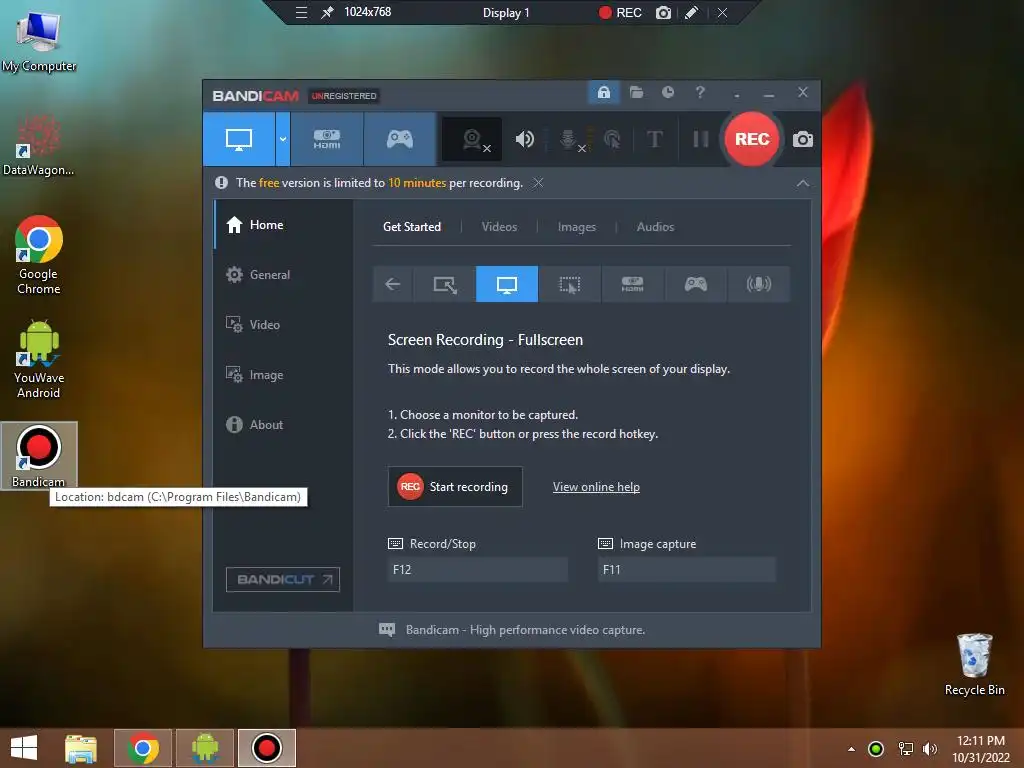Dismiss the free version limit notice

[x=537, y=183]
